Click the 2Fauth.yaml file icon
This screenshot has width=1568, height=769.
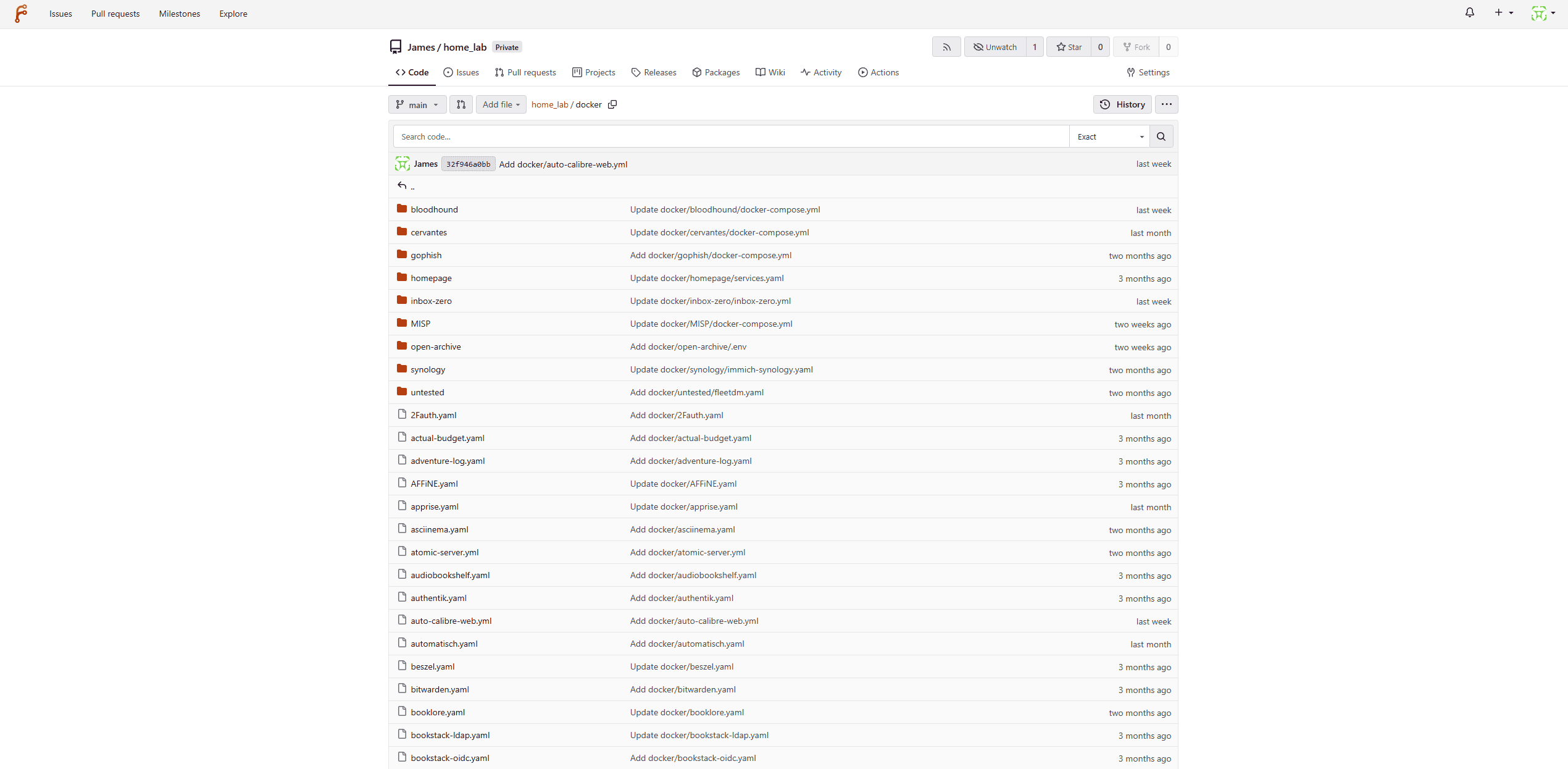click(402, 414)
